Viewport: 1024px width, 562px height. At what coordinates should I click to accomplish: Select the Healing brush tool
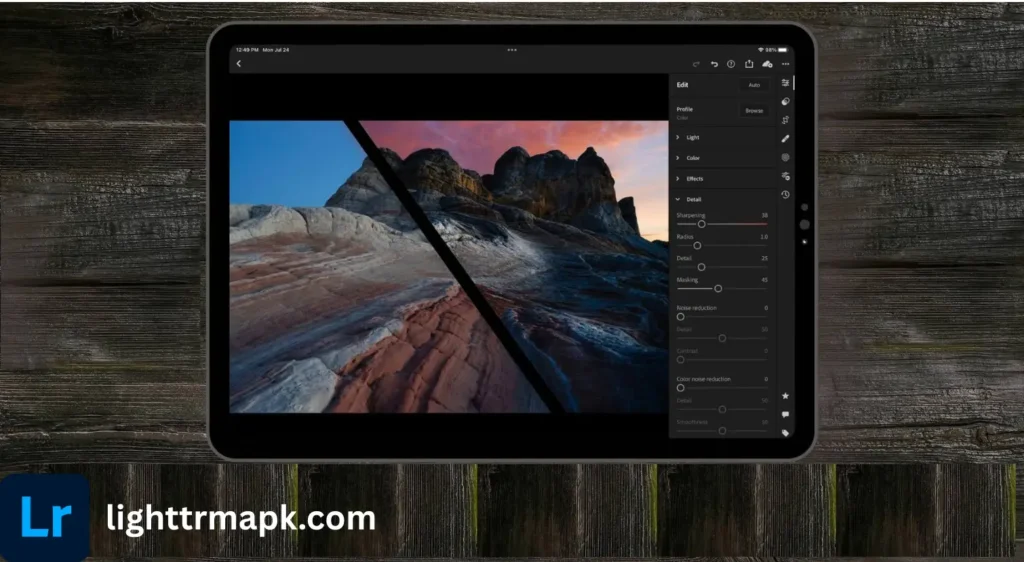786,138
